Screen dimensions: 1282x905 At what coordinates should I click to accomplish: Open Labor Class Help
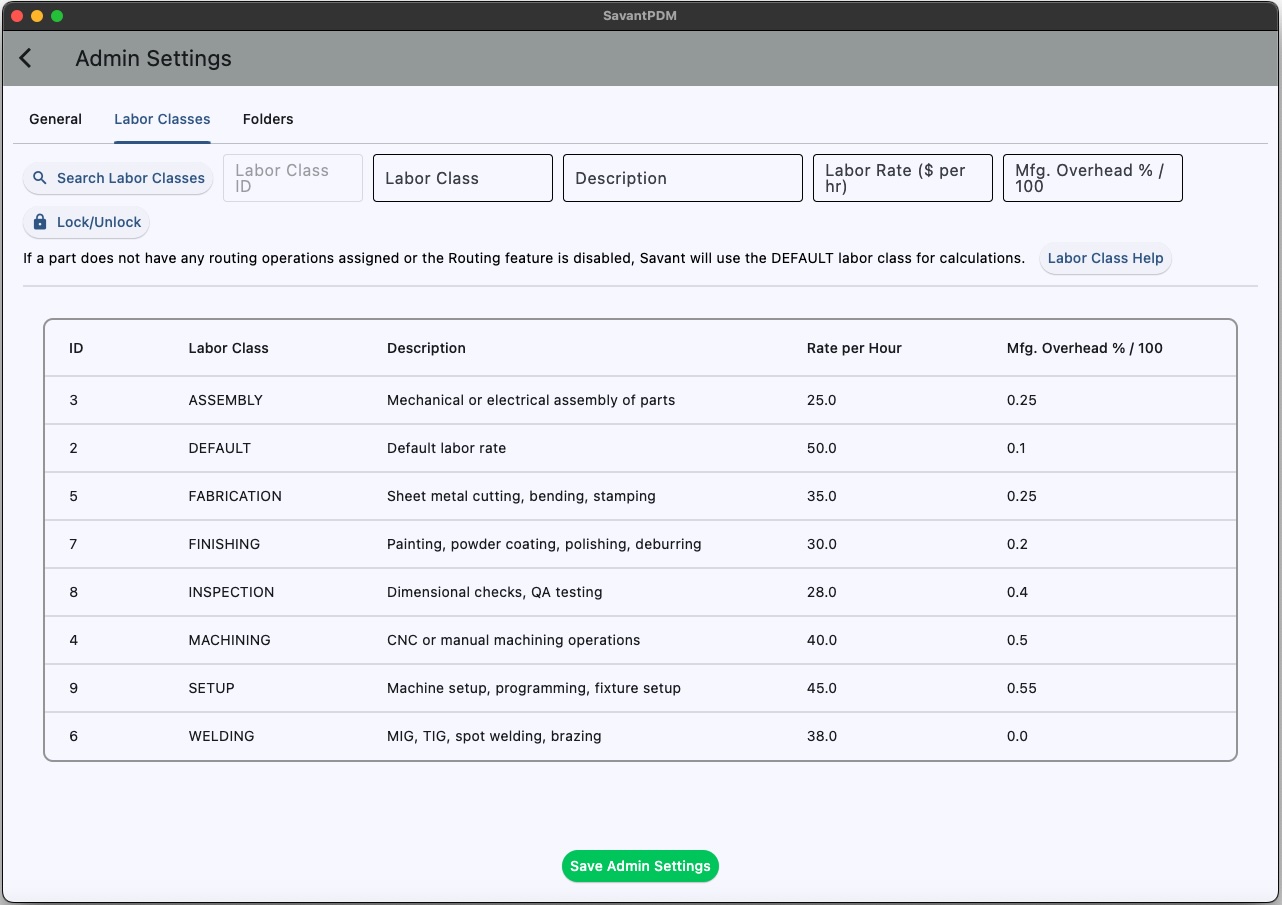point(1105,258)
